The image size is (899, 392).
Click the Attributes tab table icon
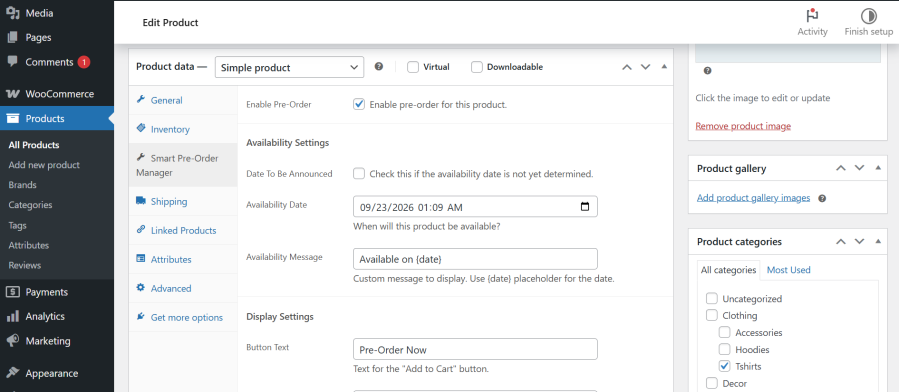(x=140, y=258)
